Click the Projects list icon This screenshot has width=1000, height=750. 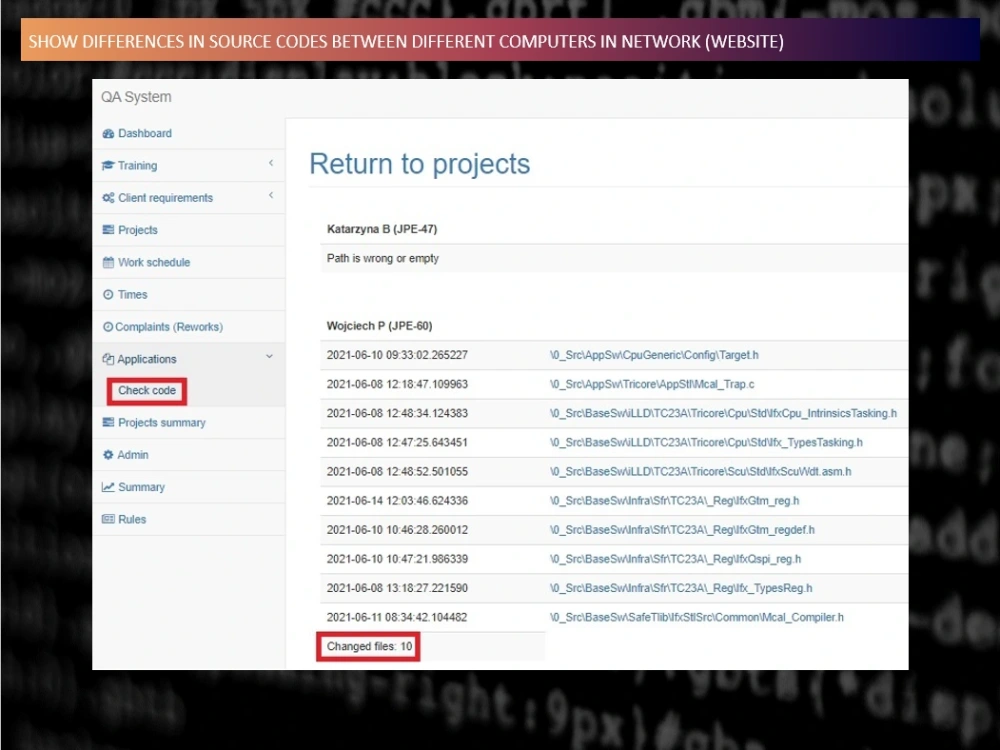pyautogui.click(x=108, y=230)
